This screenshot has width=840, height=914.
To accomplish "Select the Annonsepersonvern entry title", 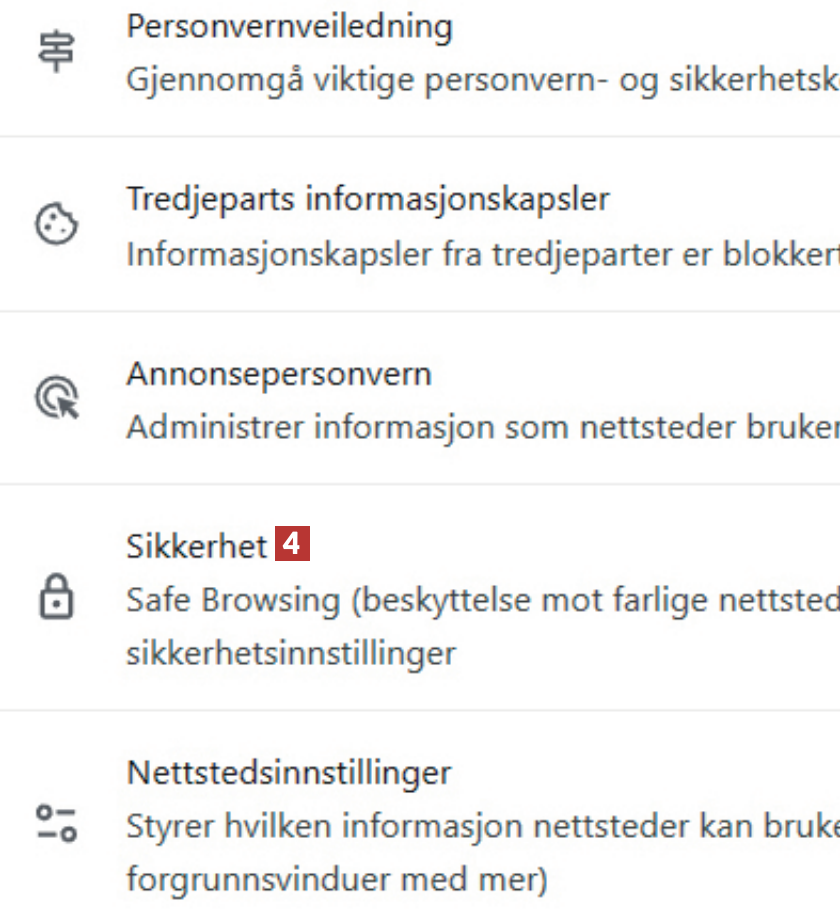I will [279, 374].
